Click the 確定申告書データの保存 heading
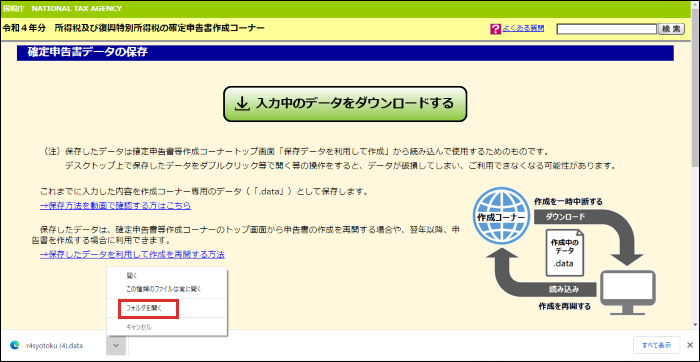Image resolution: width=700 pixels, height=362 pixels. click(x=88, y=52)
